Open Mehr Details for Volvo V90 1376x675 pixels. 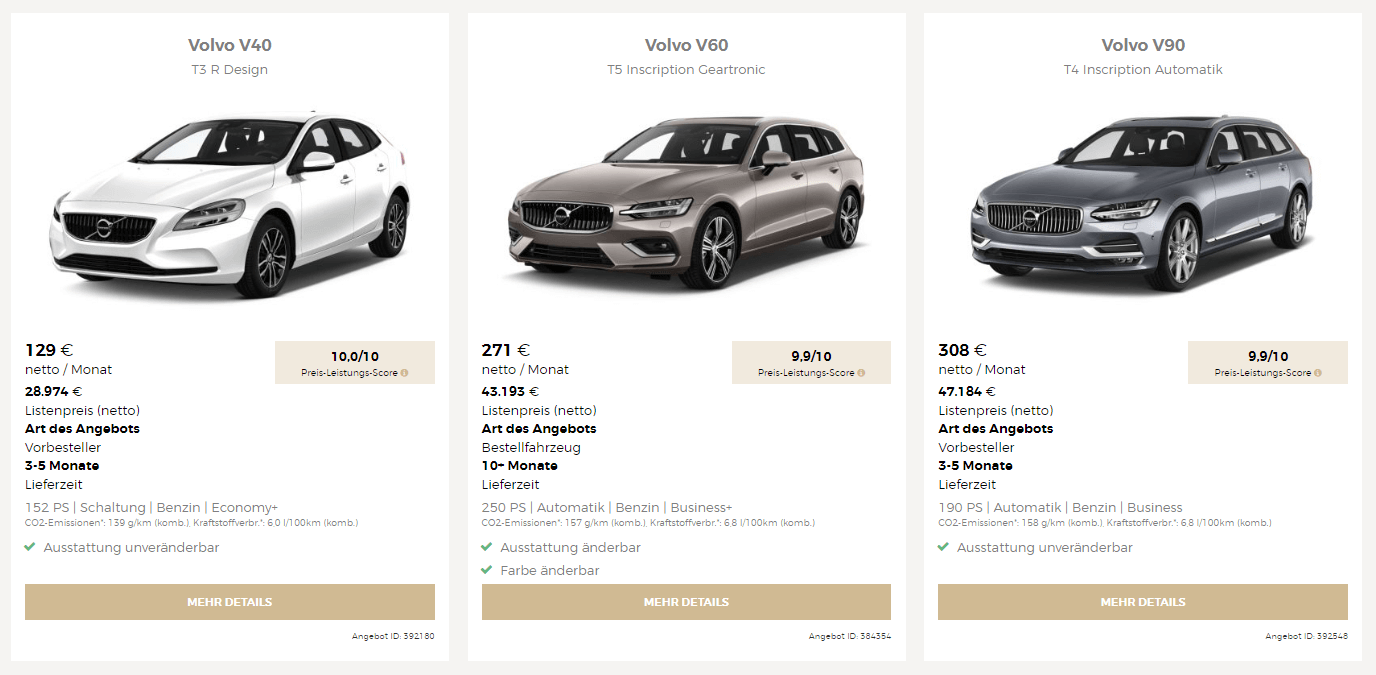pos(1143,602)
